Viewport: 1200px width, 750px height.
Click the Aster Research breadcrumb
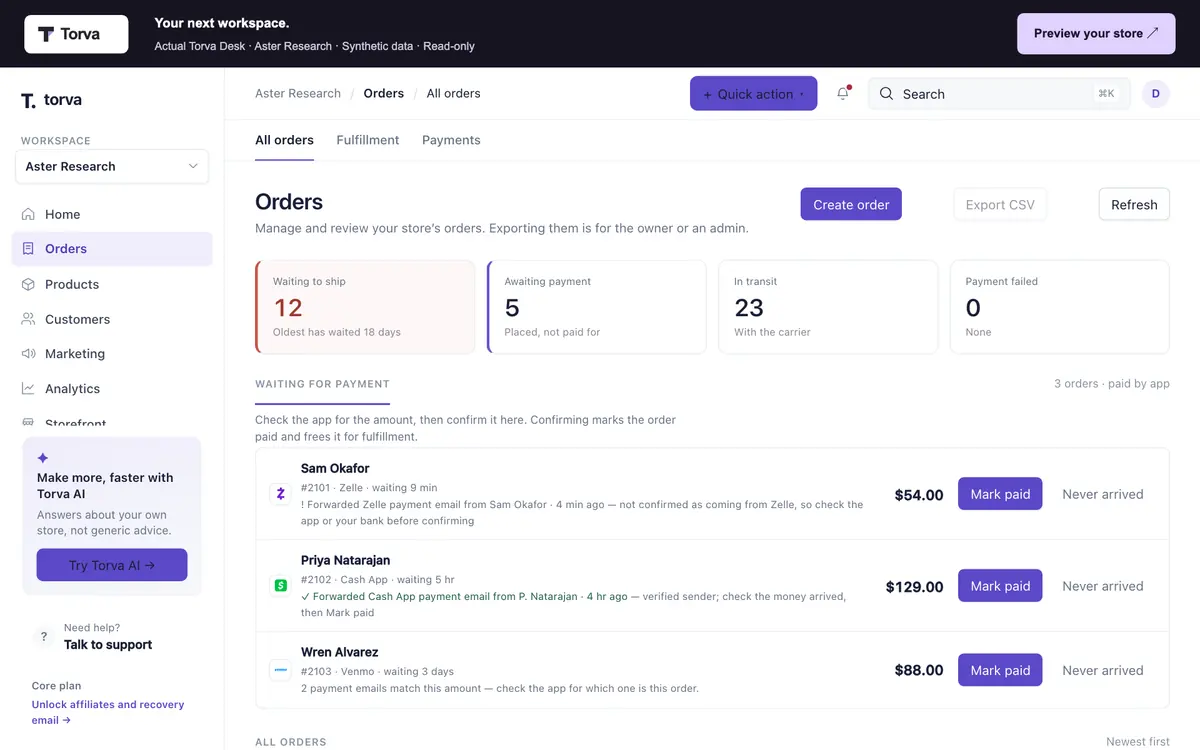coord(298,94)
